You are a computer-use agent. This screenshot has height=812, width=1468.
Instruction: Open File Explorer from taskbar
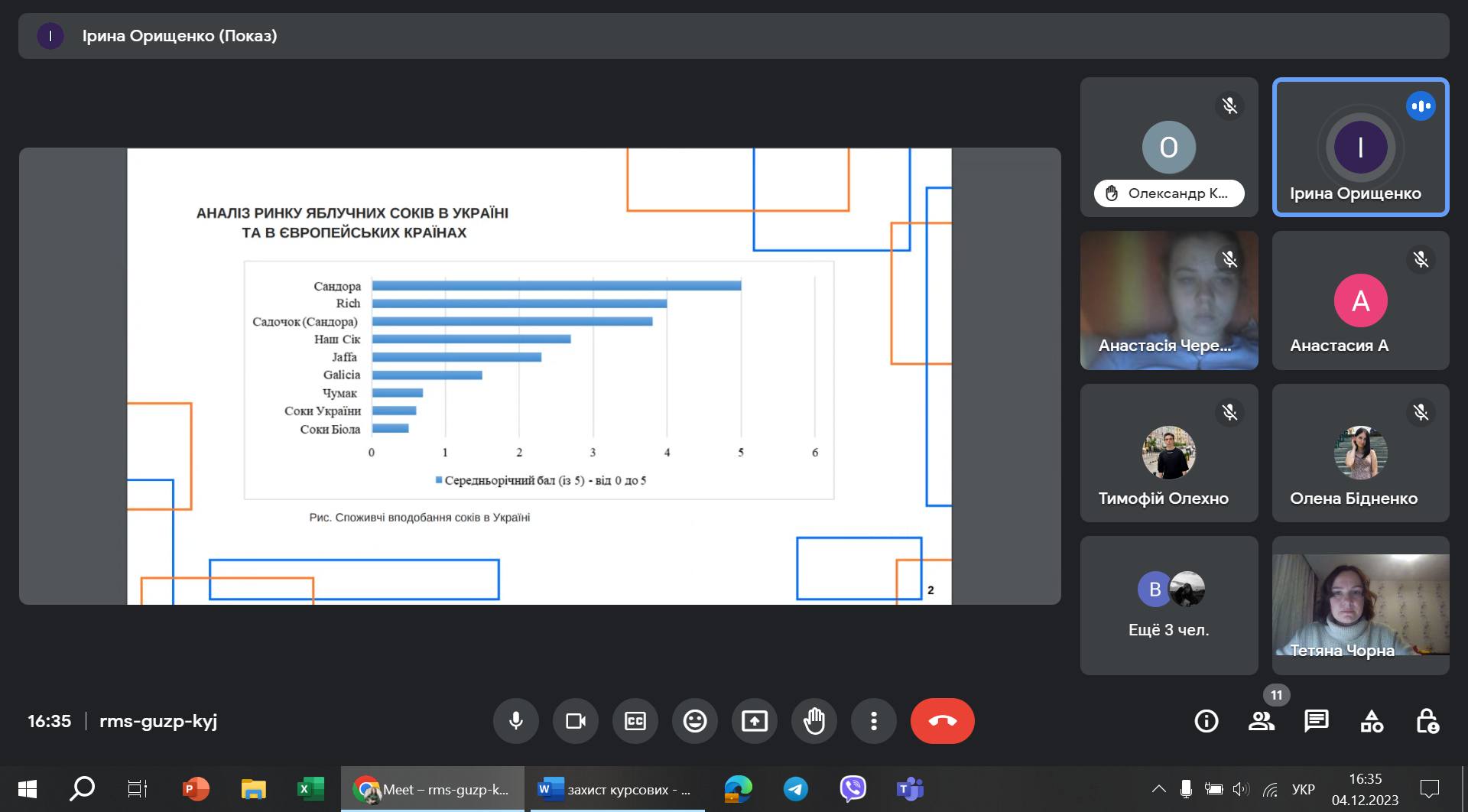[x=253, y=789]
